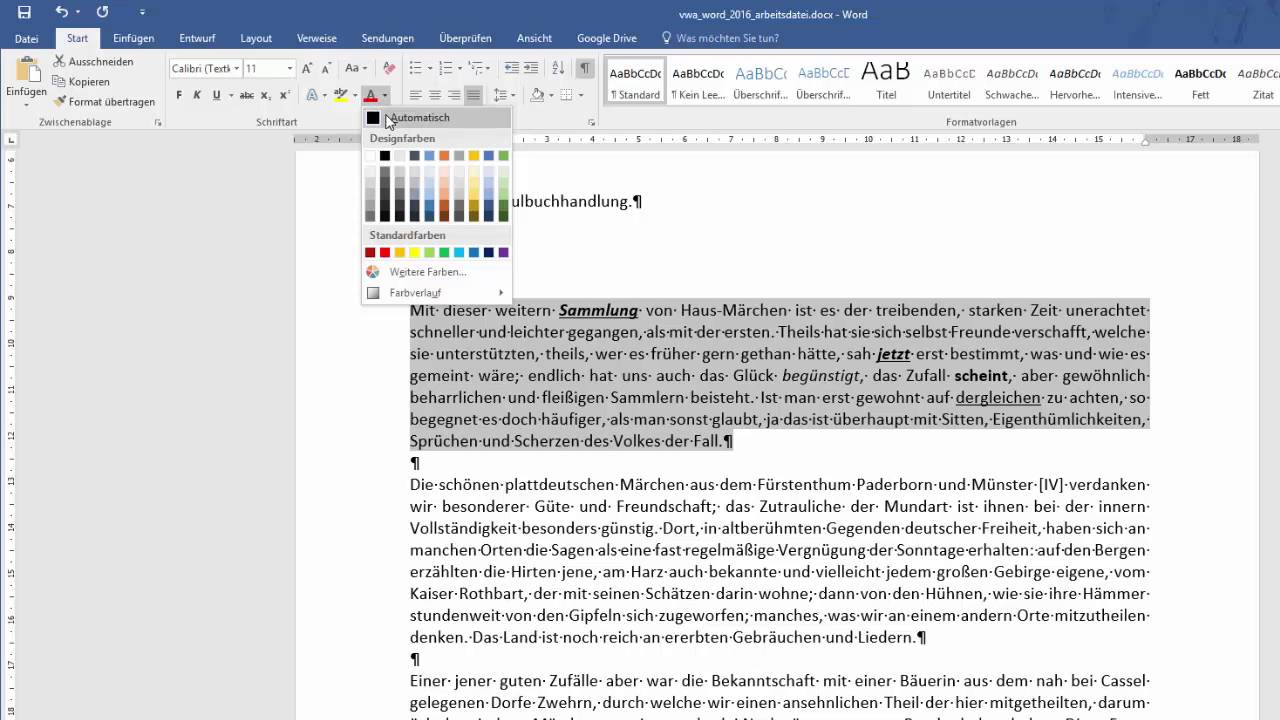
Task: Toggle justified (Blocksatz) alignment
Action: [x=473, y=95]
